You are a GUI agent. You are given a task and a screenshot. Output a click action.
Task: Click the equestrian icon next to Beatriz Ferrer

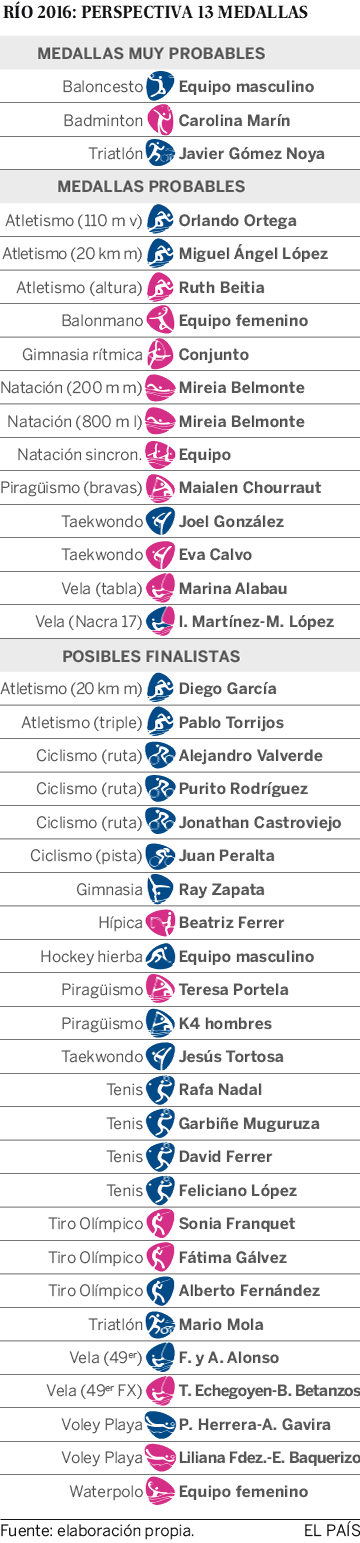(x=160, y=922)
